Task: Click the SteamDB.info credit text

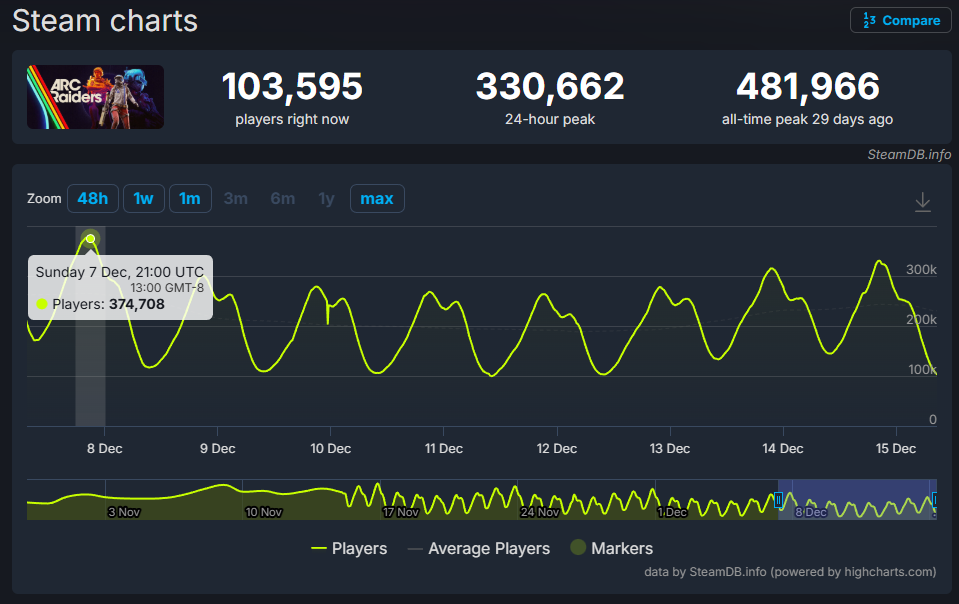Action: click(909, 154)
